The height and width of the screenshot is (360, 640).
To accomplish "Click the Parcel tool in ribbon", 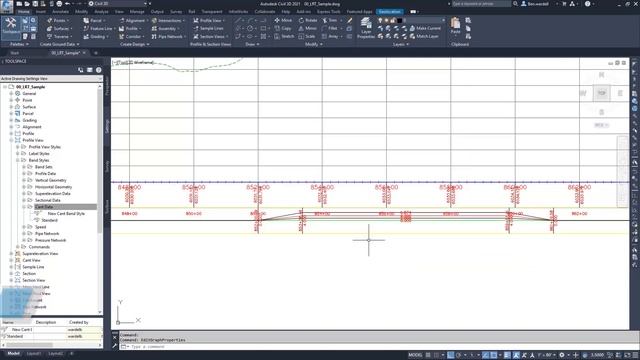I will point(93,20).
